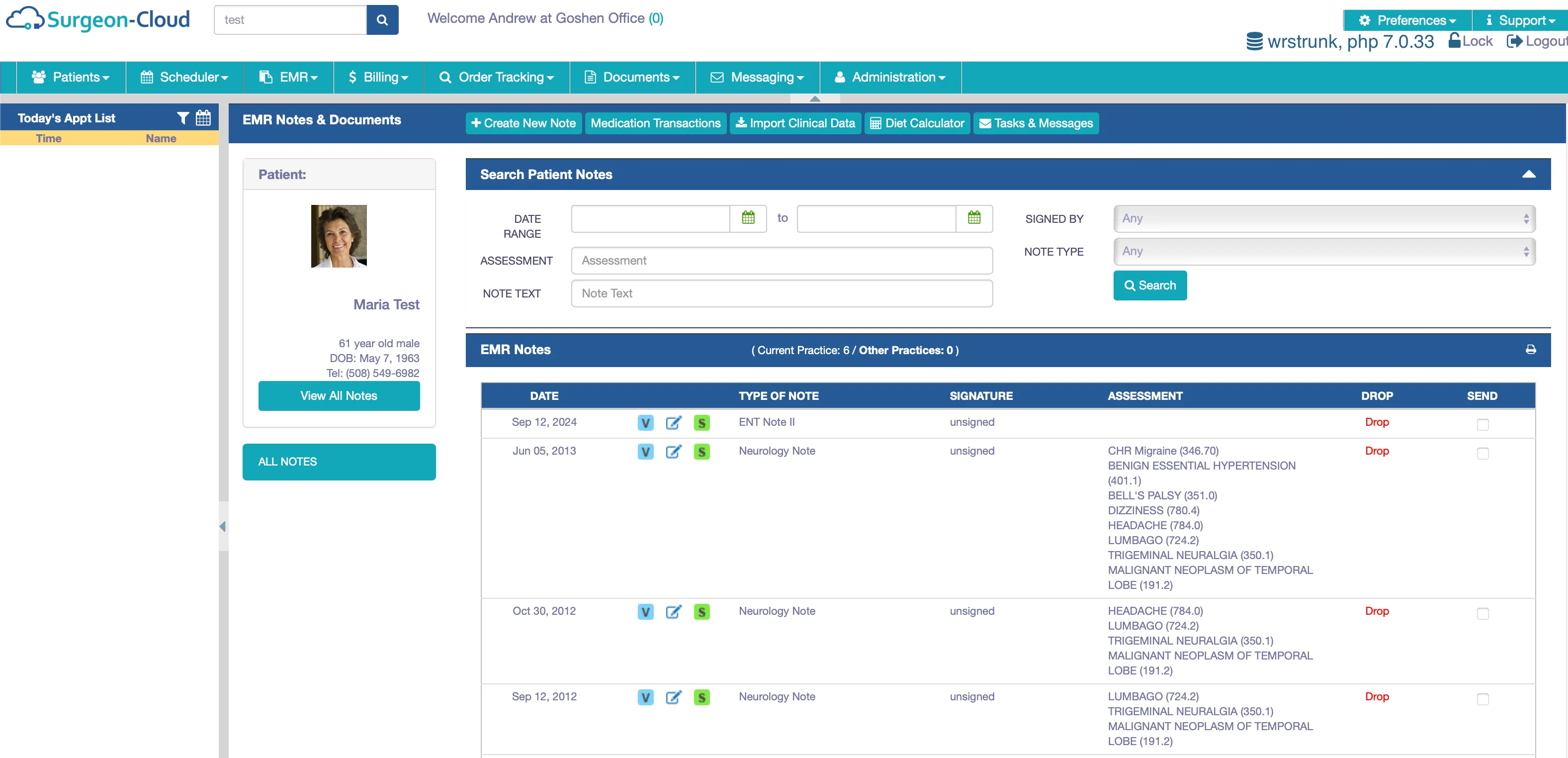Click the View All Notes button

click(339, 395)
